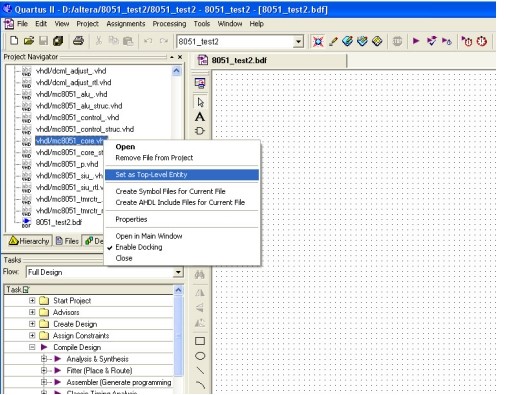Select the Arc drawing tool

(200, 385)
